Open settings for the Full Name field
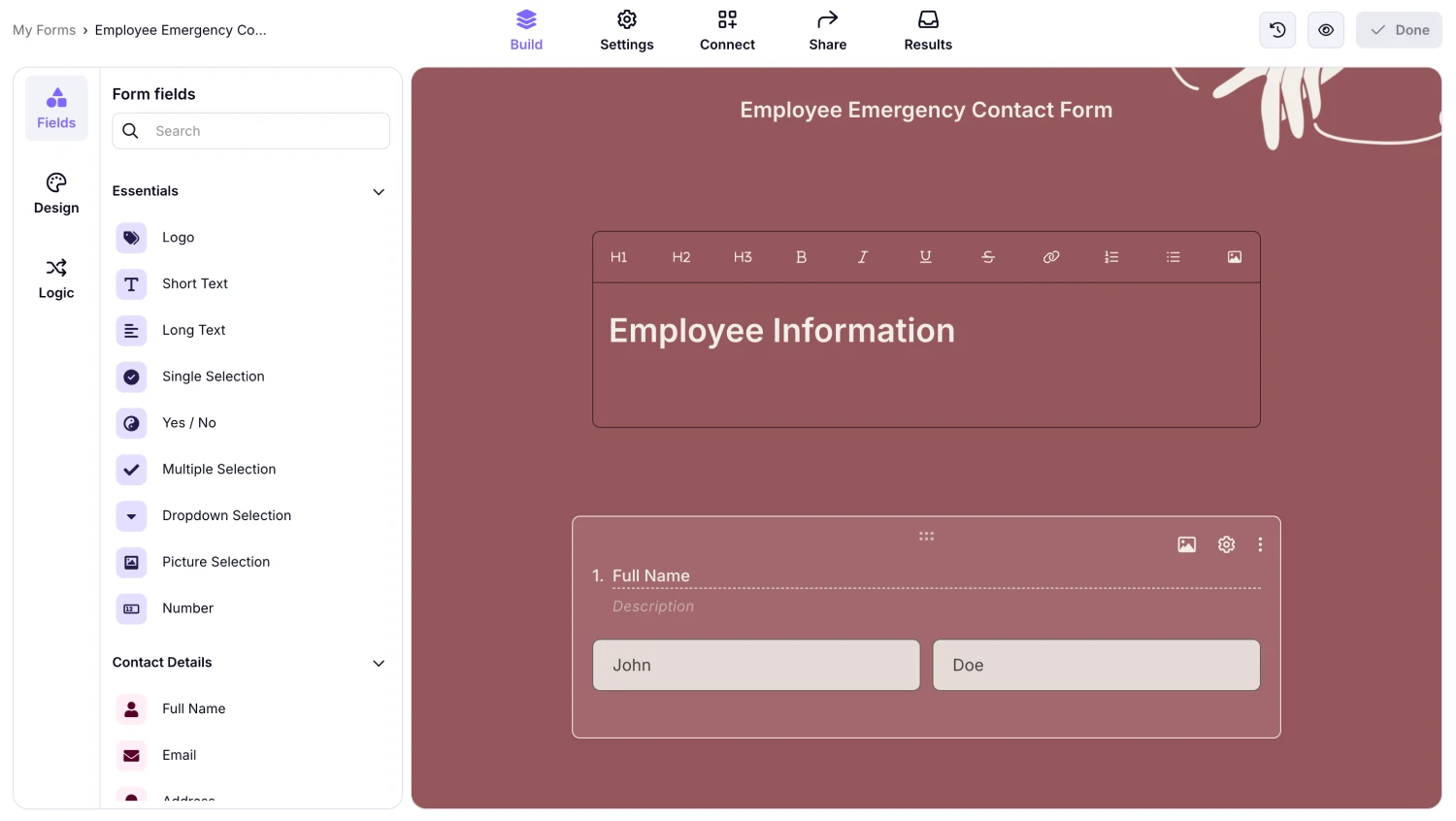1456x821 pixels. [1225, 544]
